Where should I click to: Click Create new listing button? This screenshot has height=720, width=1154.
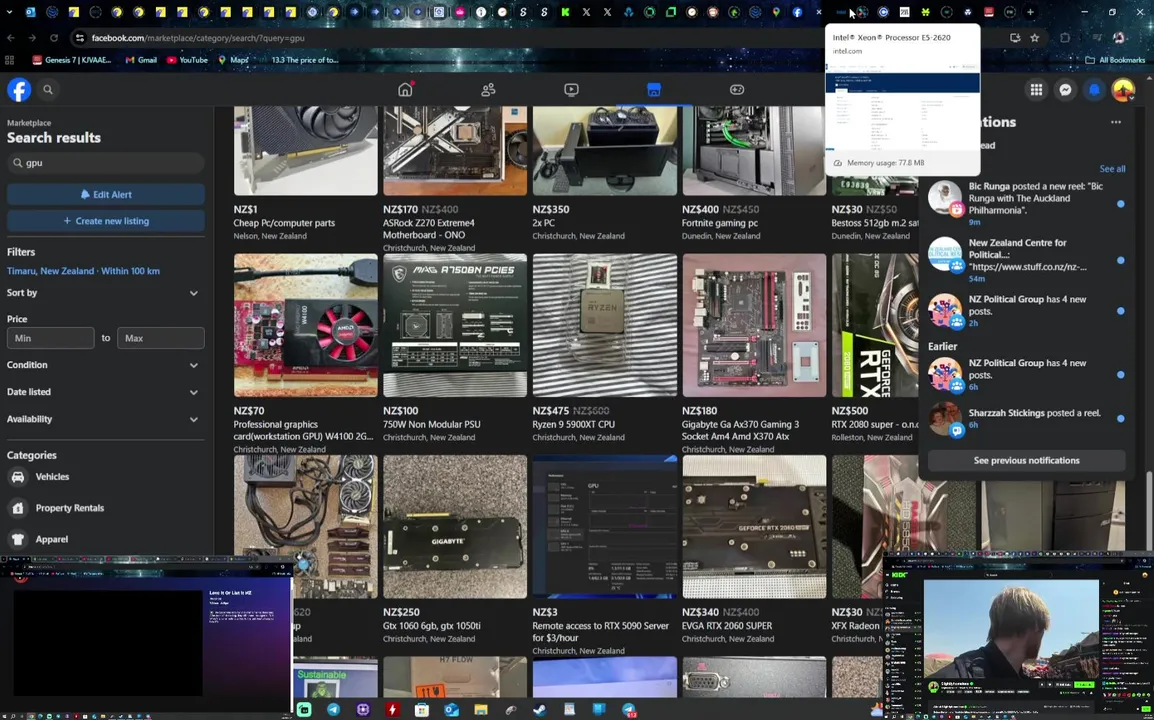pos(106,221)
